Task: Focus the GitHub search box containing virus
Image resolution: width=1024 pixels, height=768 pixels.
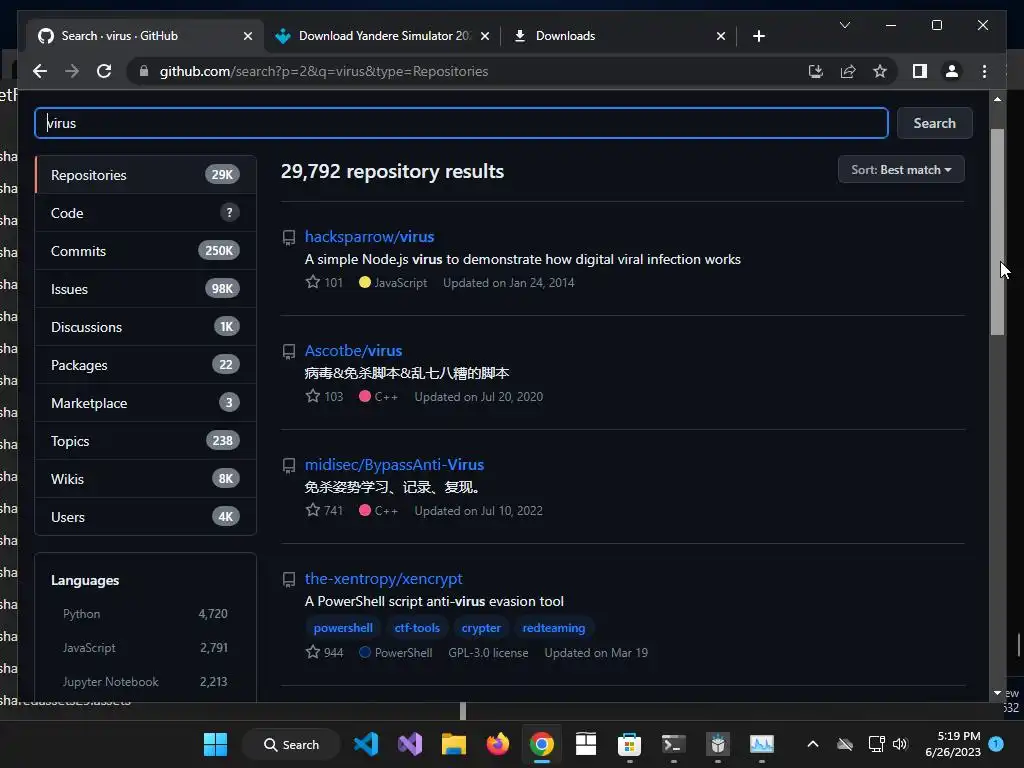Action: [x=461, y=123]
